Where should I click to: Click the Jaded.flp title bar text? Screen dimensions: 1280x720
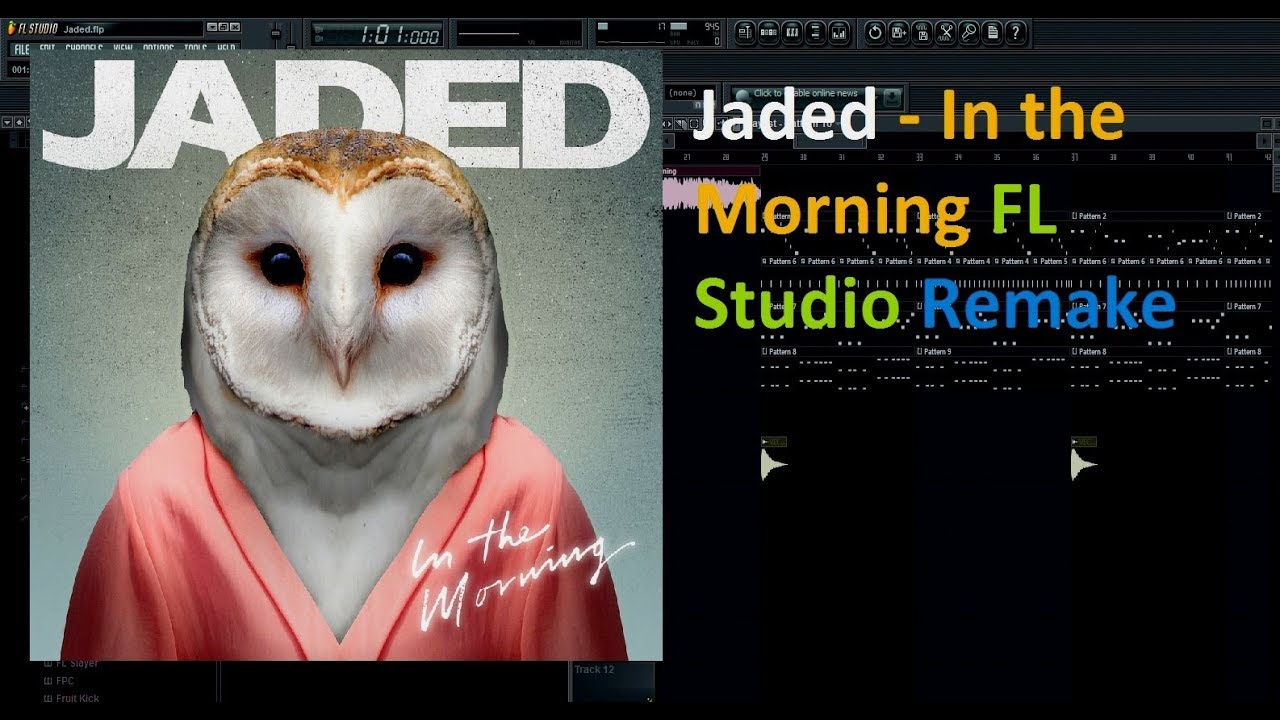(84, 29)
